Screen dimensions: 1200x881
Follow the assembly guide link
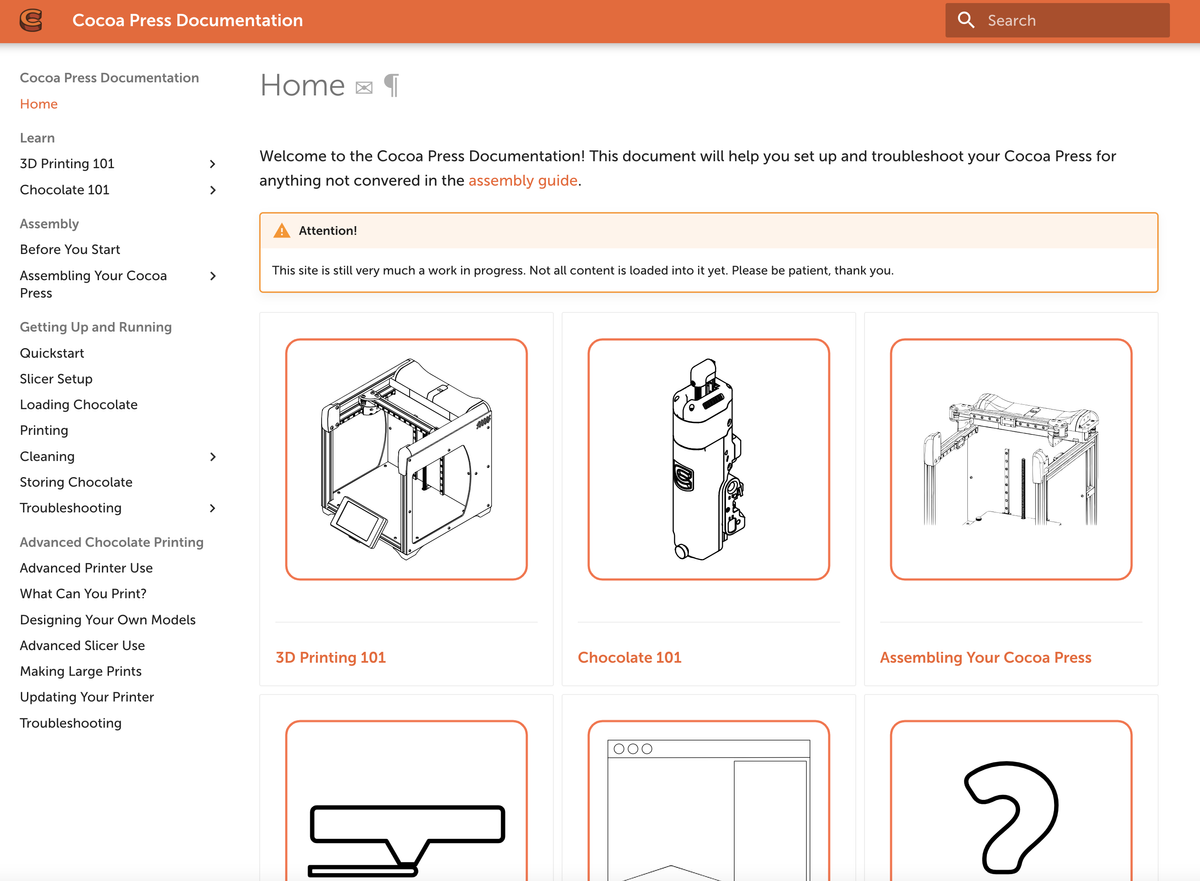point(523,181)
